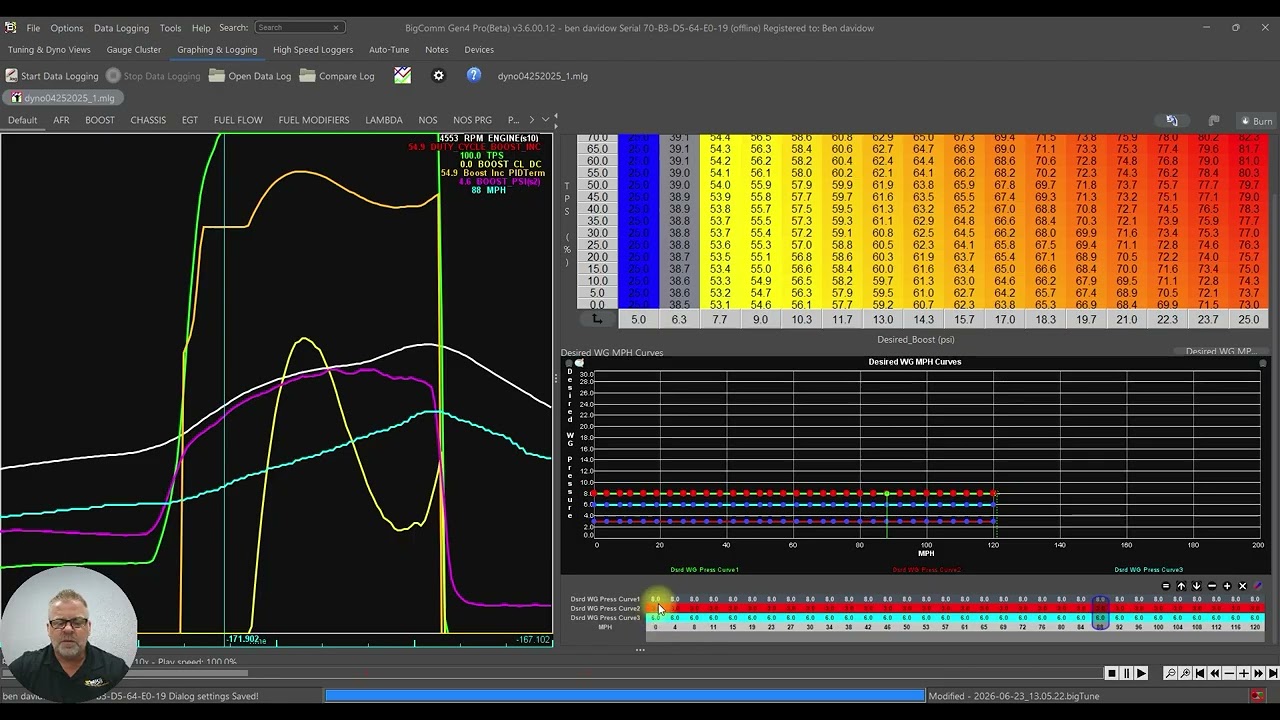Image resolution: width=1280 pixels, height=720 pixels.
Task: Expand the graph tab list chevron dropdown
Action: point(546,120)
